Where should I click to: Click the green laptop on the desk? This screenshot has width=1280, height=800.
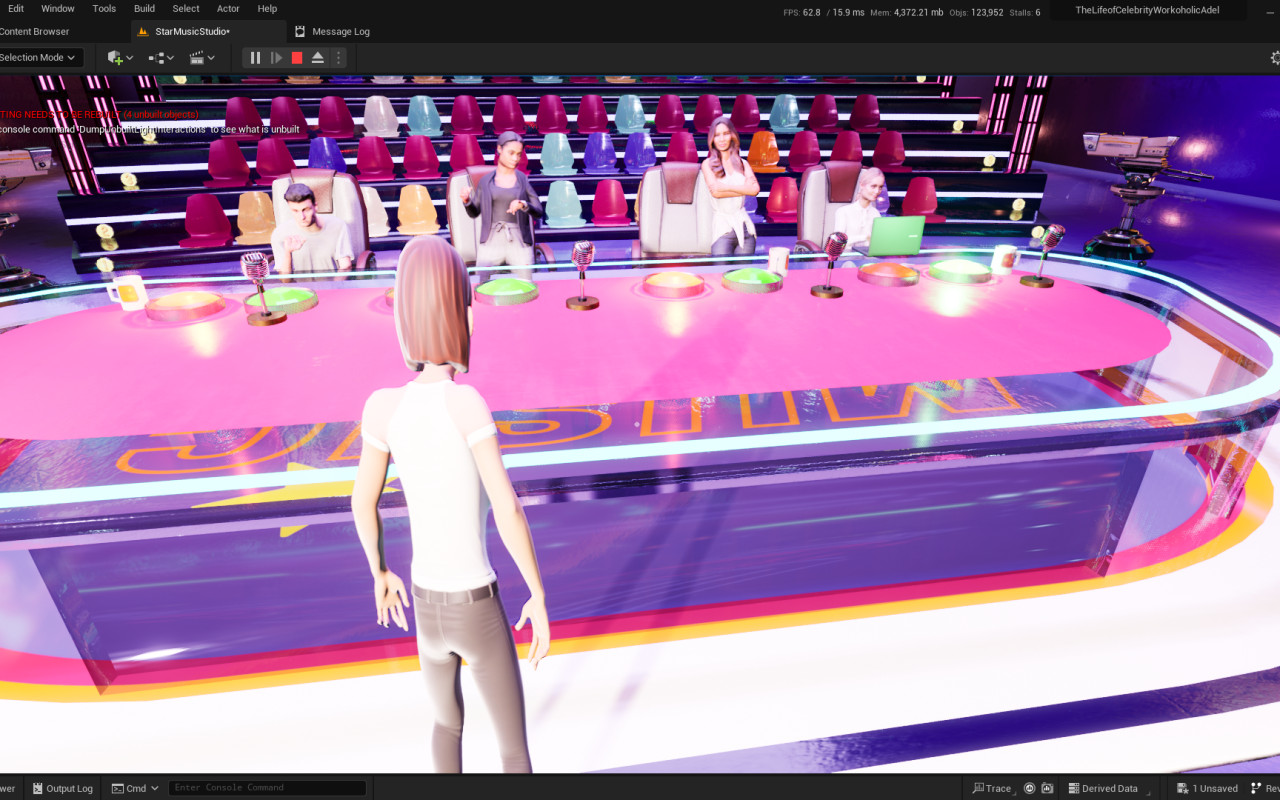point(896,237)
